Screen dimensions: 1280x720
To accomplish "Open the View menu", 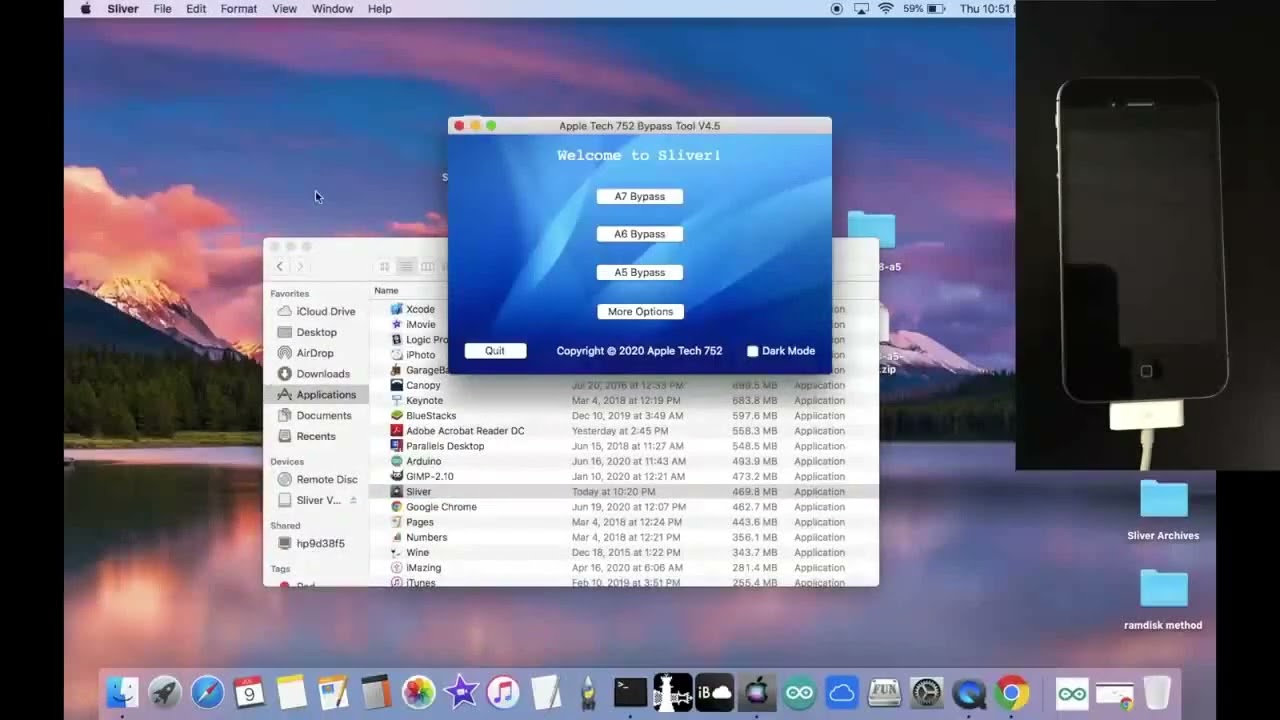I will pos(285,9).
